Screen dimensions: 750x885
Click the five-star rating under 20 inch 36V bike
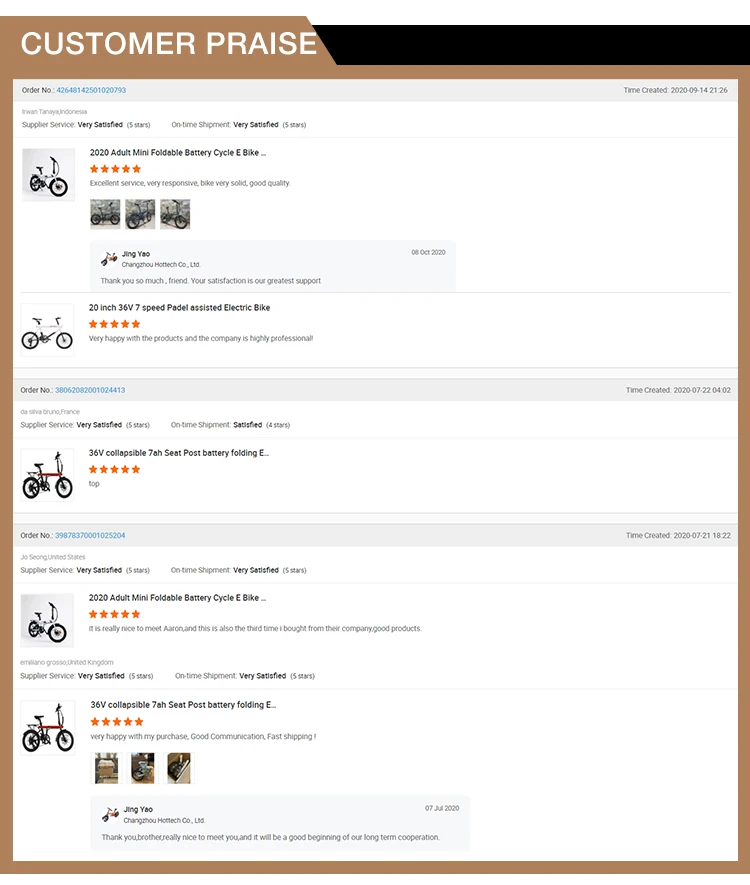click(115, 324)
